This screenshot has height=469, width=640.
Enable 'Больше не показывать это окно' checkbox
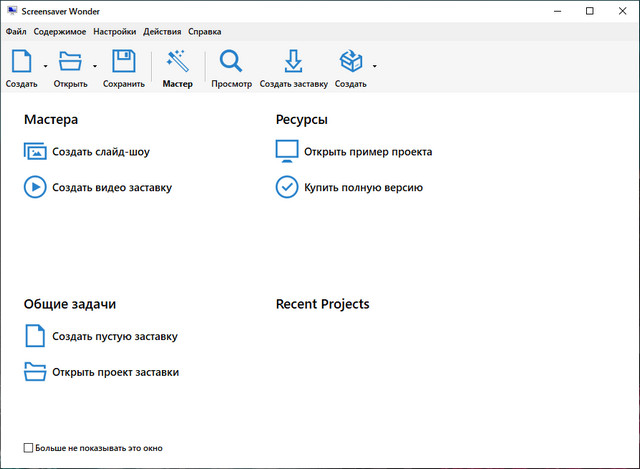(28, 448)
